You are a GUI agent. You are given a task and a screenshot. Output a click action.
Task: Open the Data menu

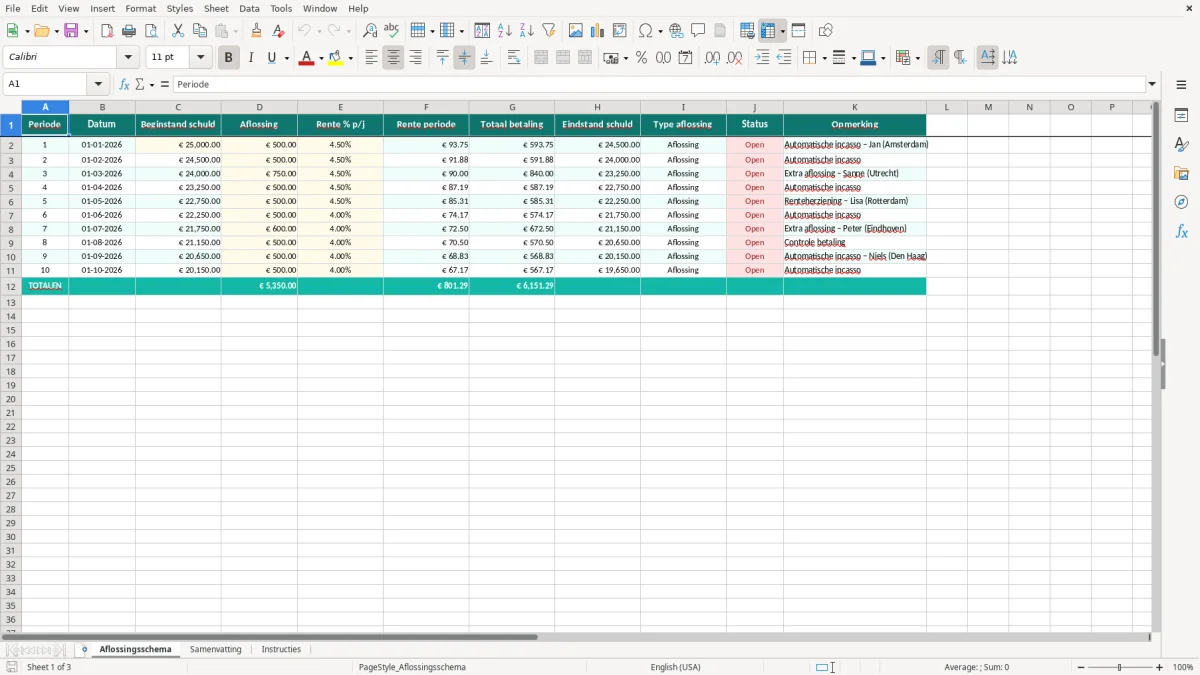pyautogui.click(x=249, y=8)
